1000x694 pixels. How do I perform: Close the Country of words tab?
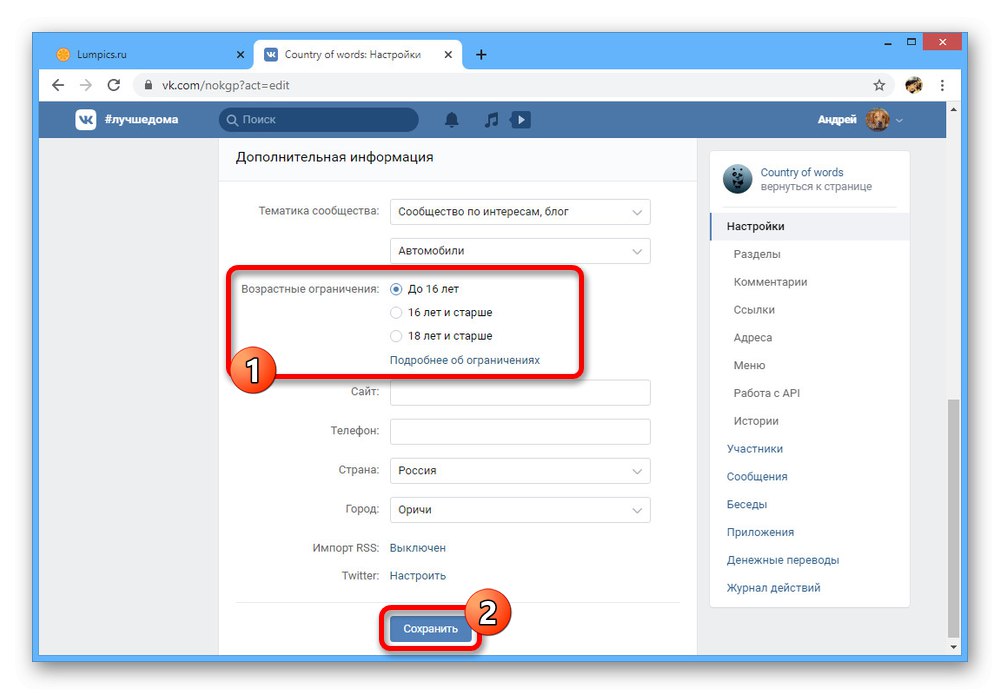tap(448, 55)
